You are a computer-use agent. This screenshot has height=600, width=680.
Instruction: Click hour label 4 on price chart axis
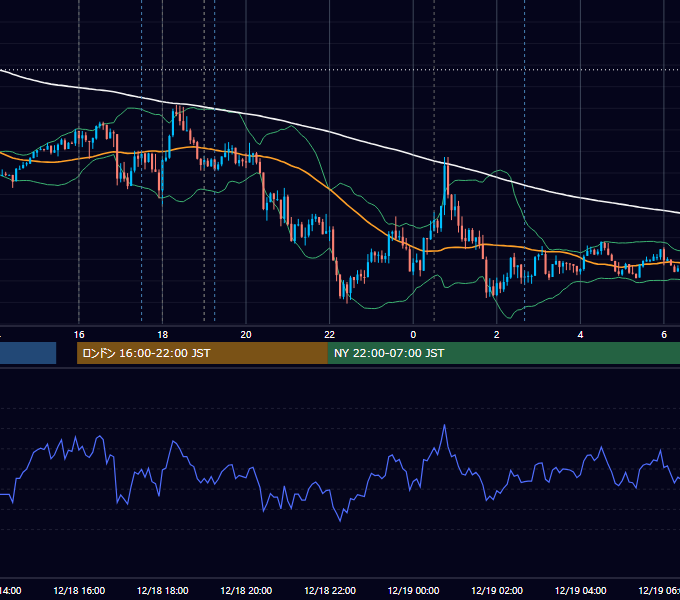tap(580, 335)
